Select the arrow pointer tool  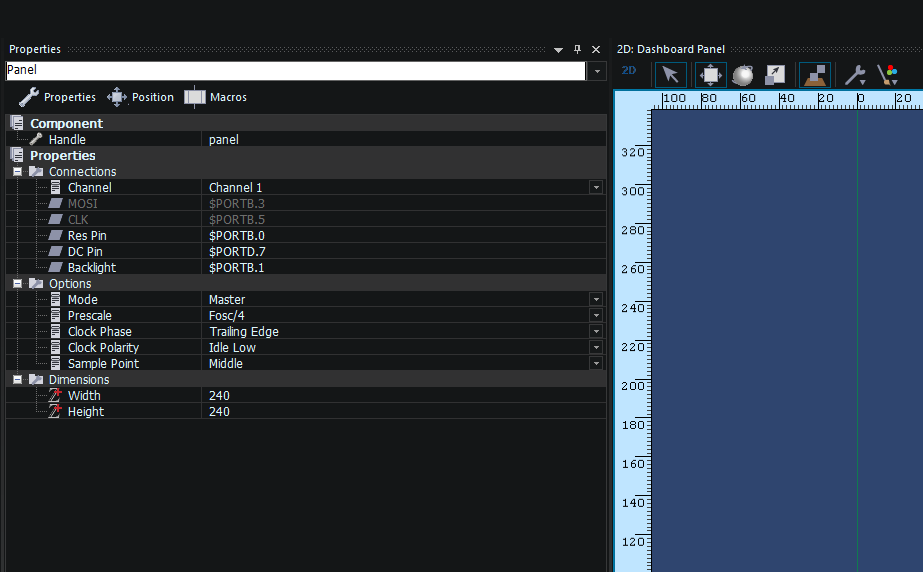pos(670,75)
